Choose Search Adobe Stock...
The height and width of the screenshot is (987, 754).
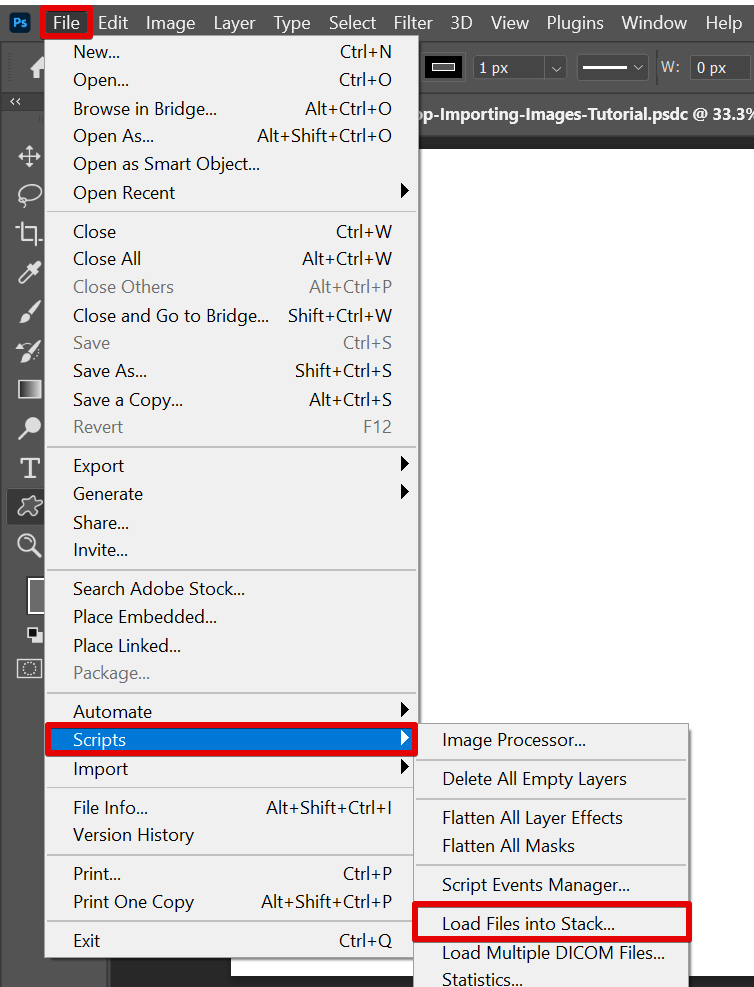[231, 589]
